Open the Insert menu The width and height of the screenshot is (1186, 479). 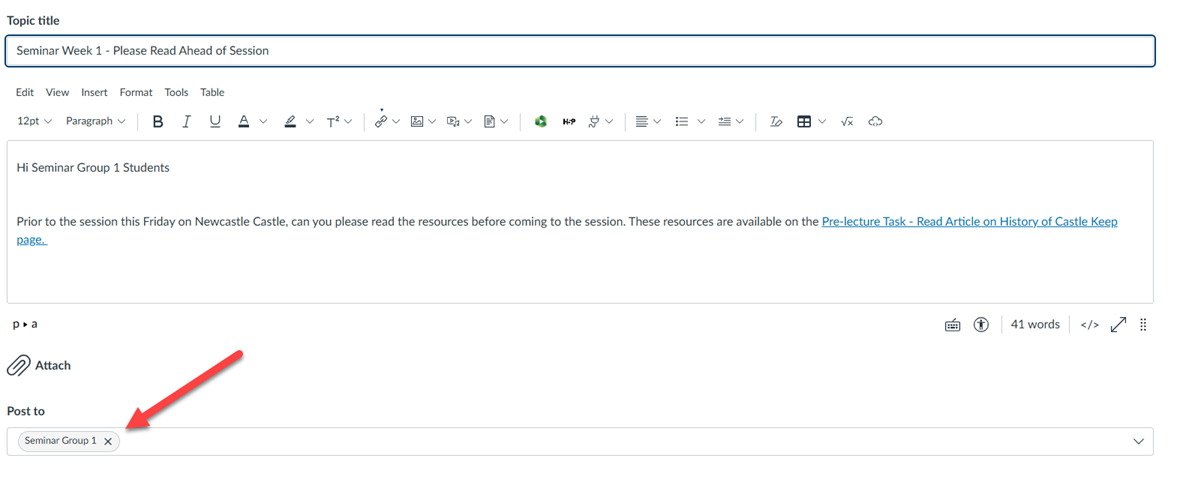click(x=95, y=92)
